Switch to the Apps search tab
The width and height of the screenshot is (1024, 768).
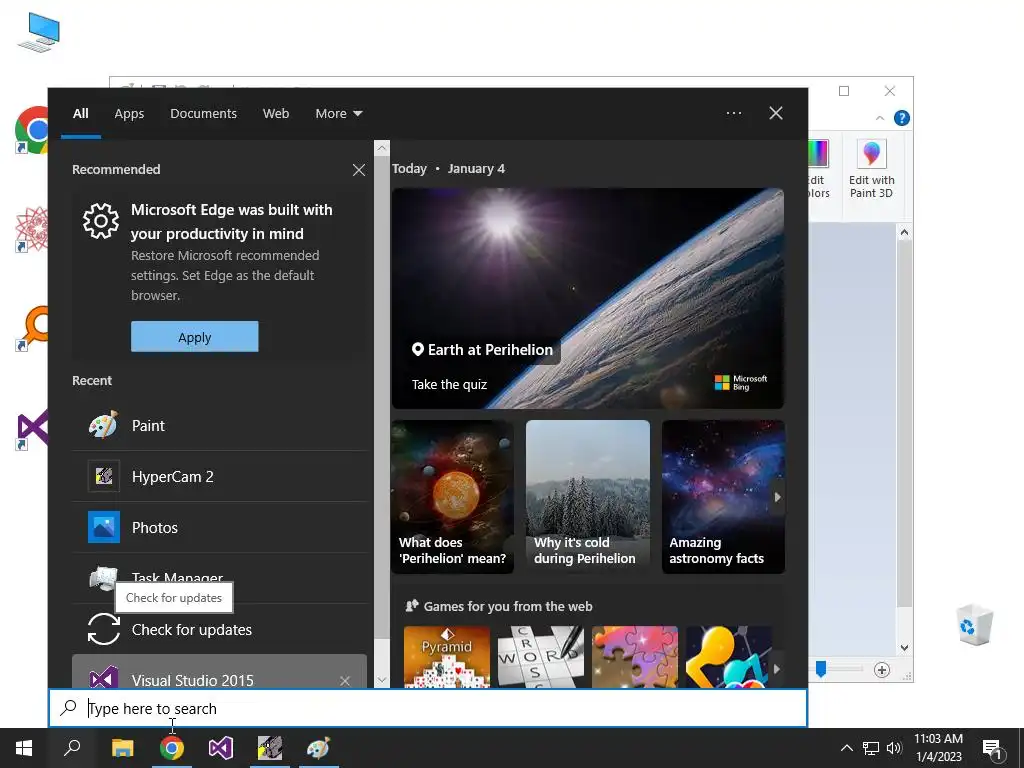[x=129, y=114]
